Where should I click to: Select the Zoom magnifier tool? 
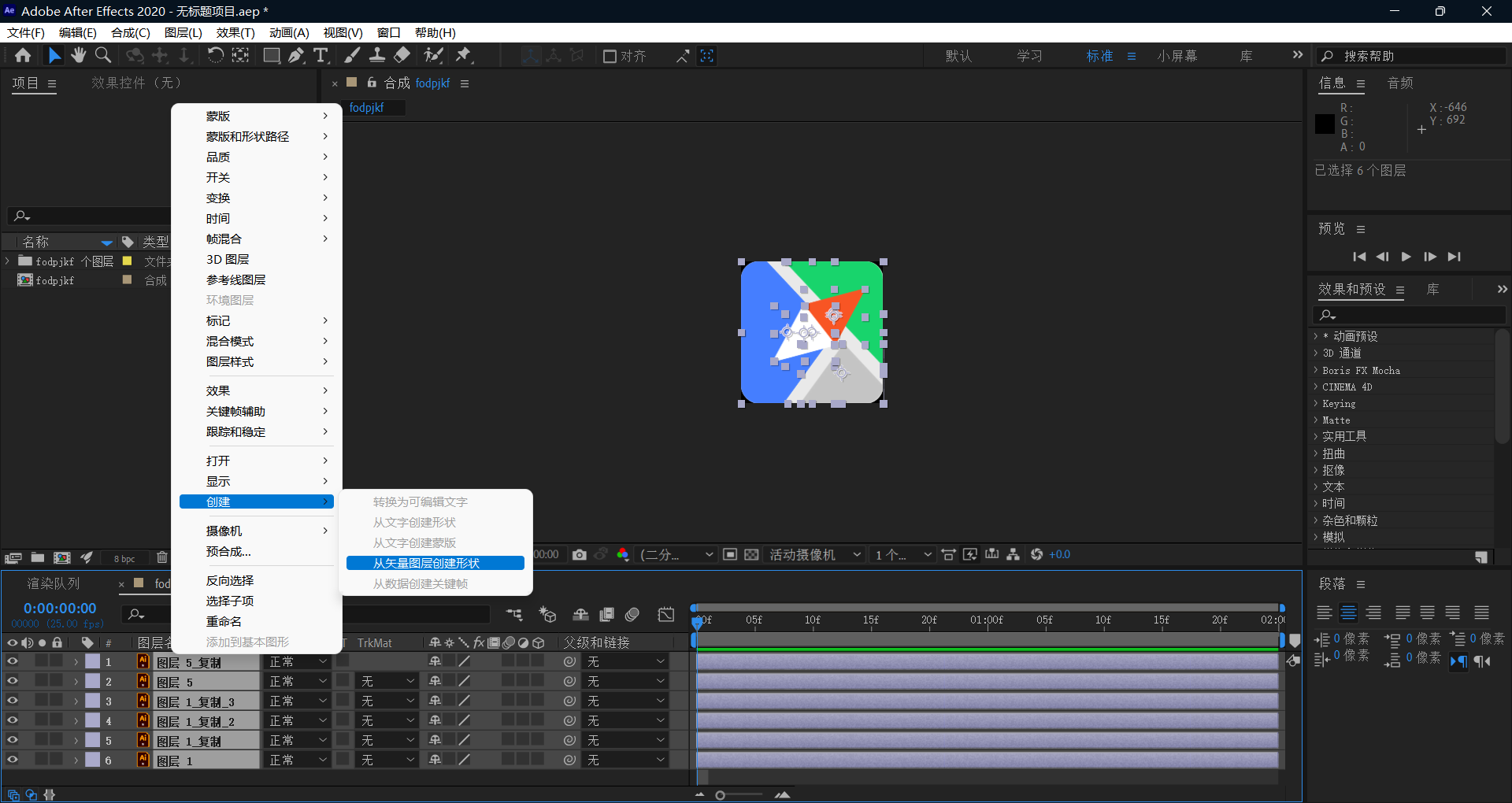click(103, 55)
